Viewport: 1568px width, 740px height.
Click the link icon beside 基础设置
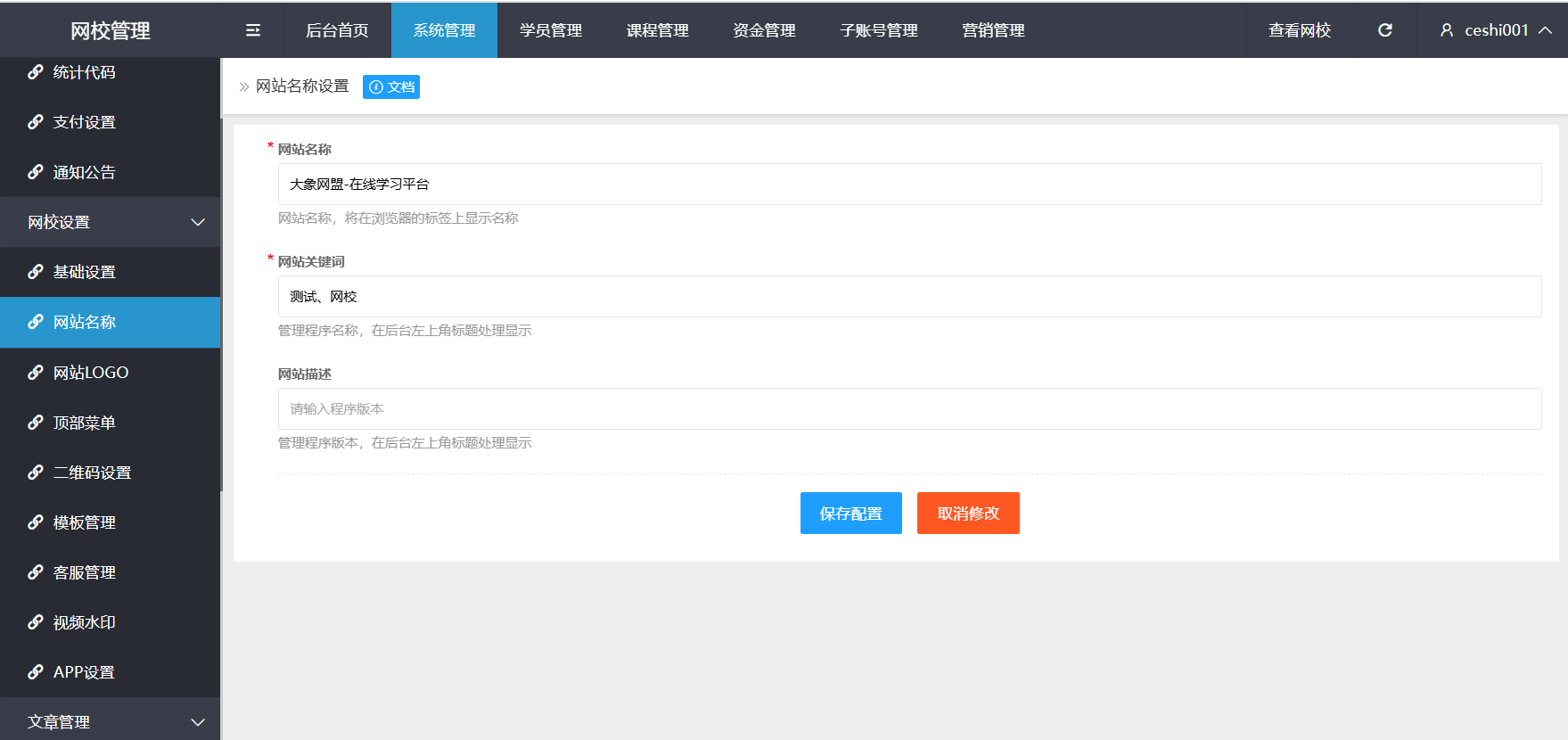click(x=36, y=272)
